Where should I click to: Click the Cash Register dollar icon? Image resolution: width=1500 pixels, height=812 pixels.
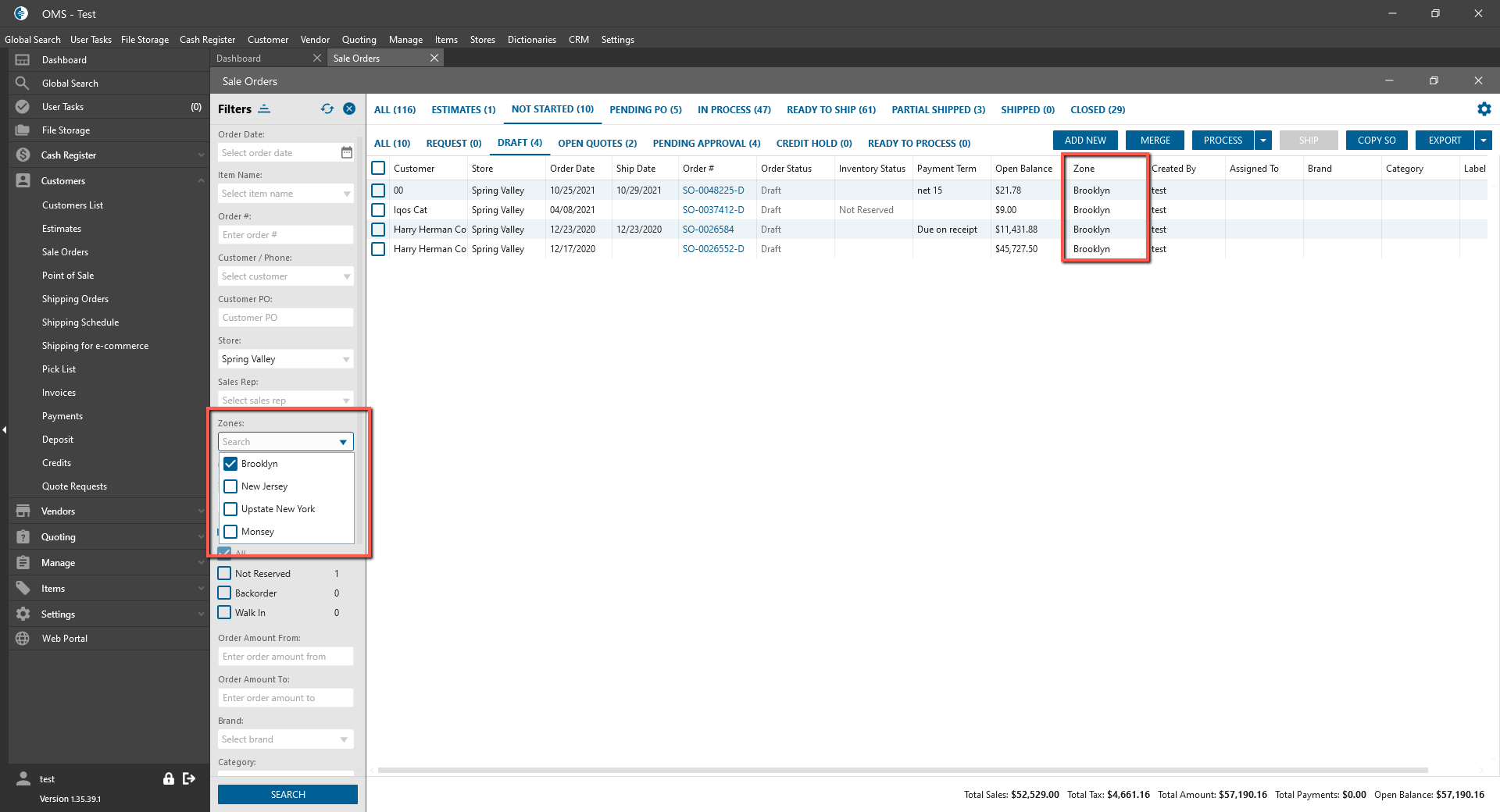pyautogui.click(x=23, y=155)
